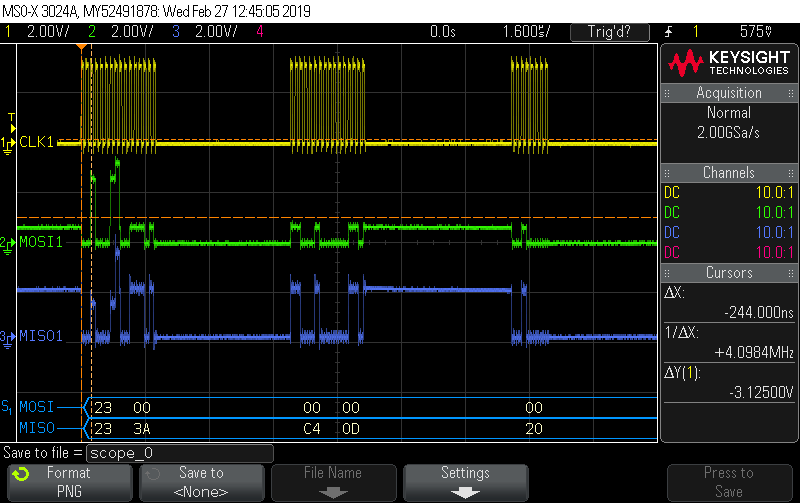Click the blue channel 3 DC coupling

click(672, 233)
